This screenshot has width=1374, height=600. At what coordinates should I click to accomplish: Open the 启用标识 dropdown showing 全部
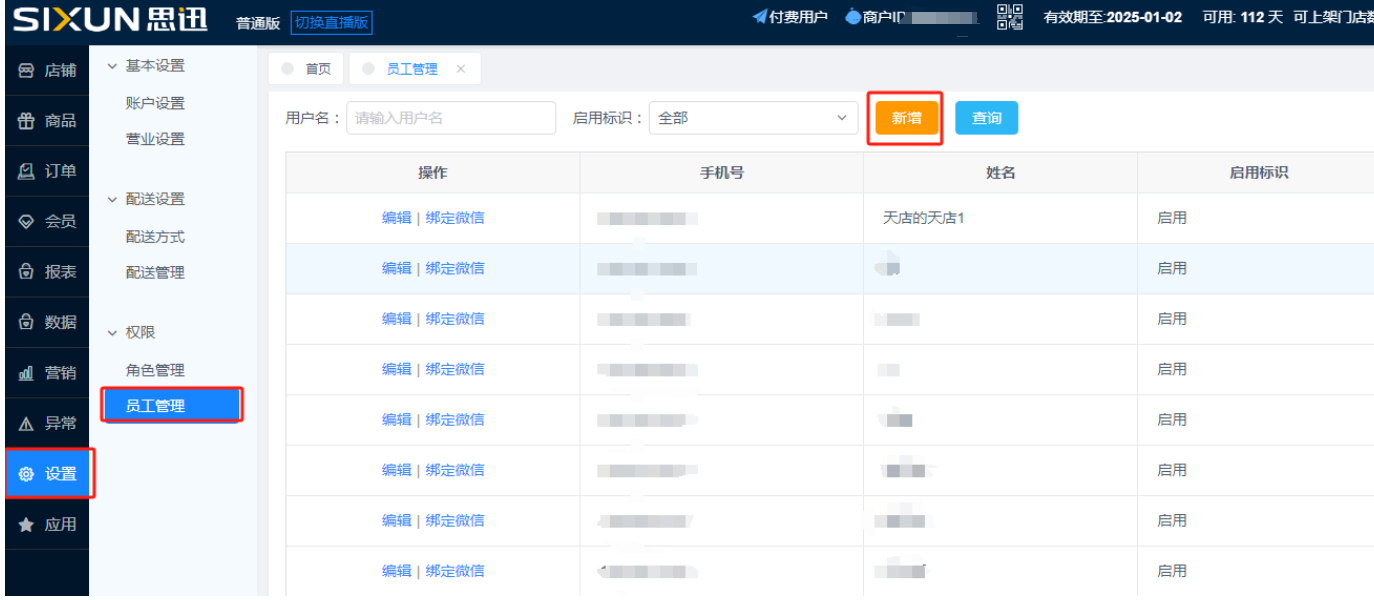click(752, 118)
